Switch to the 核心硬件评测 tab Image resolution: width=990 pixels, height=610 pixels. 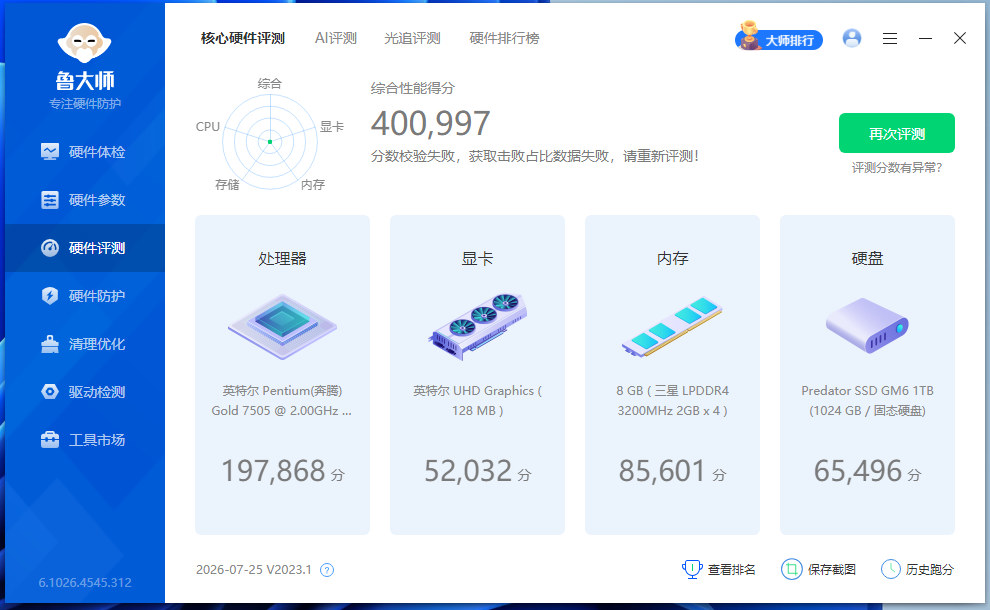point(242,38)
